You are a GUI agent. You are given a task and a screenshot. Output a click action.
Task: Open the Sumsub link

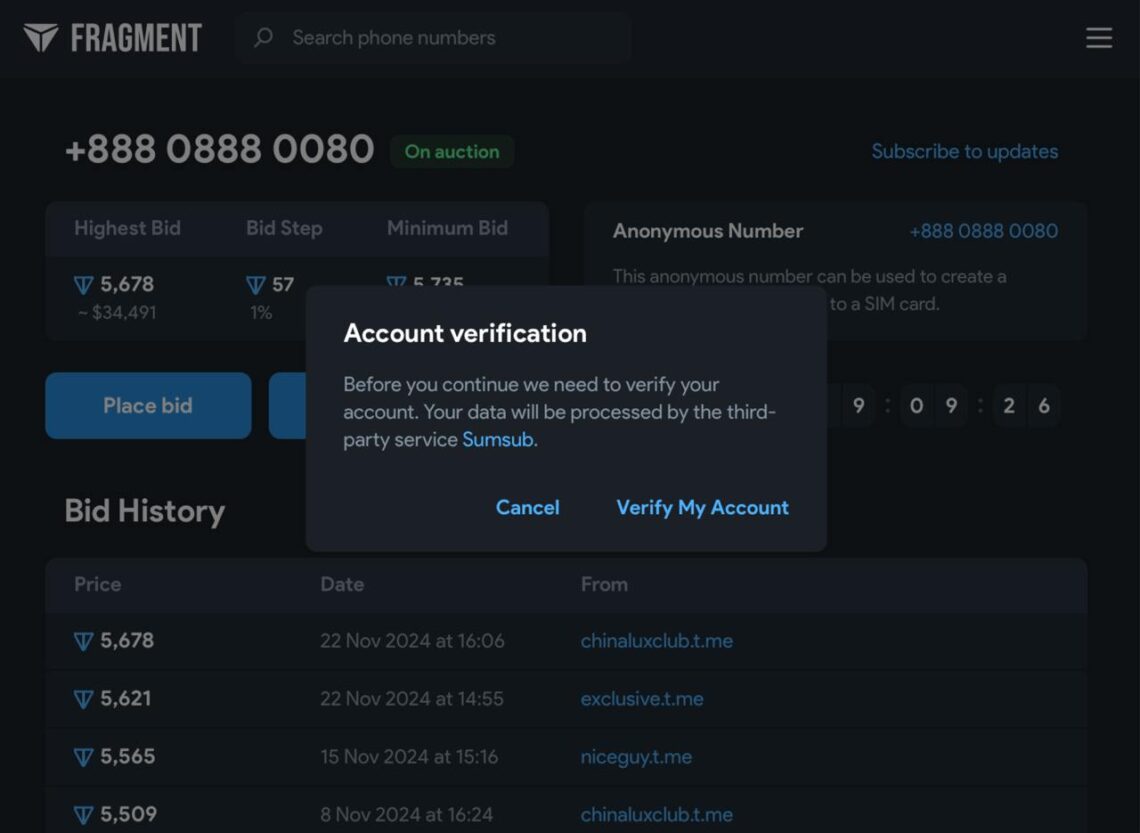click(x=498, y=440)
